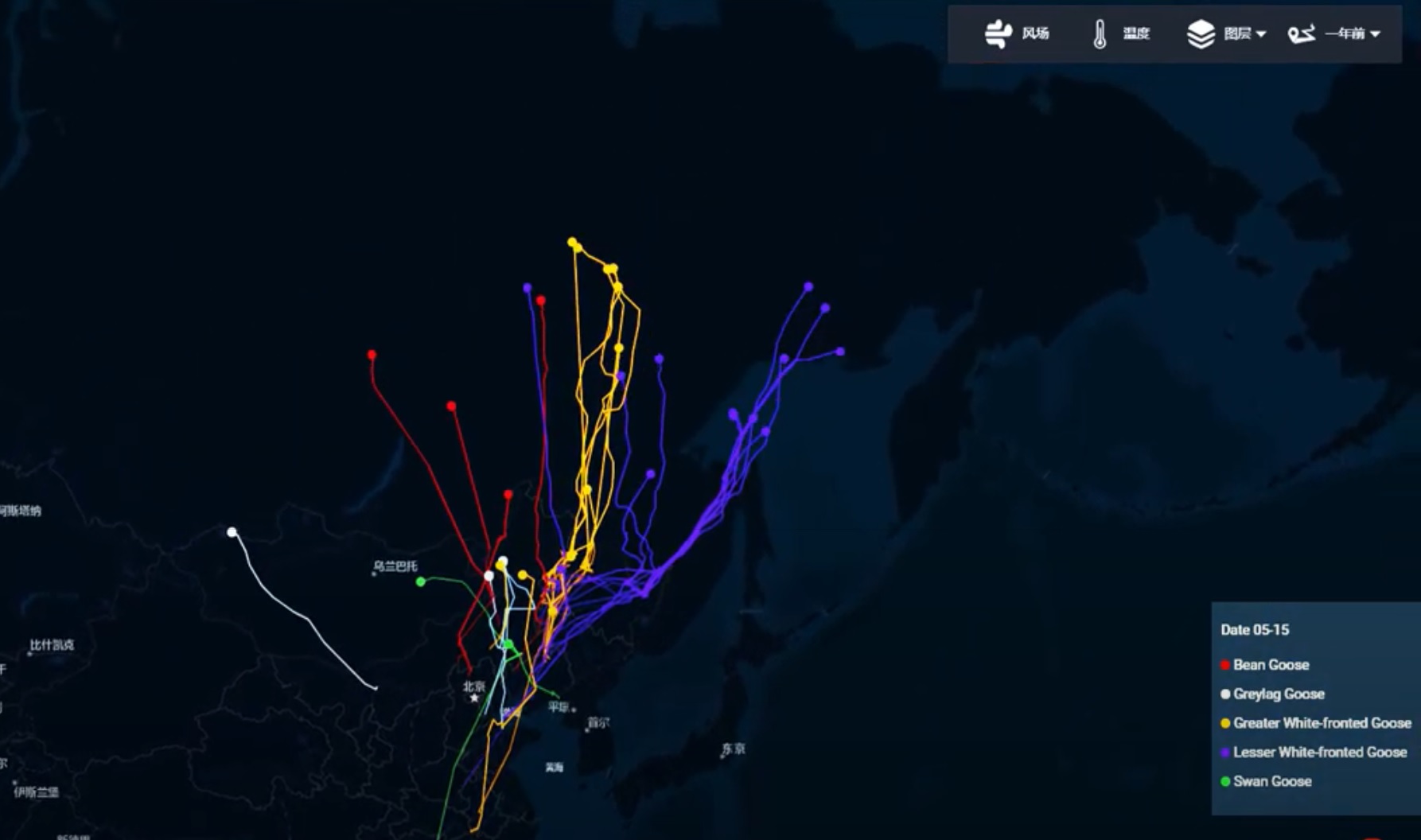The width and height of the screenshot is (1421, 840).
Task: Click the Date 05-15 label
Action: pyautogui.click(x=1255, y=630)
